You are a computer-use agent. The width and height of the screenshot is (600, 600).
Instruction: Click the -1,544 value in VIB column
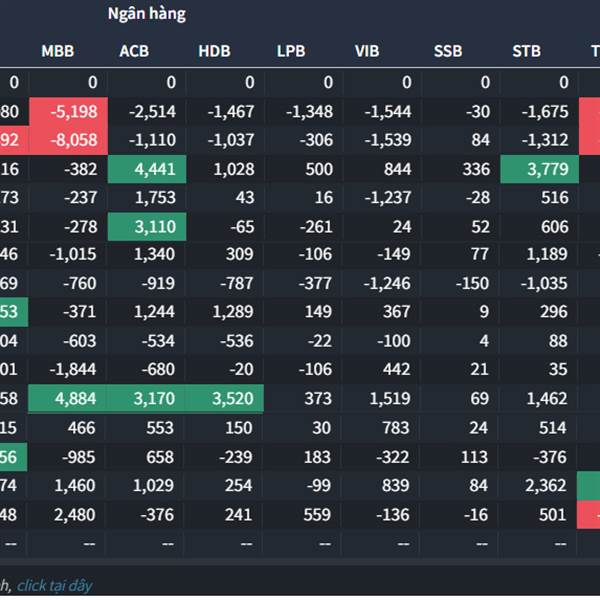point(388,112)
